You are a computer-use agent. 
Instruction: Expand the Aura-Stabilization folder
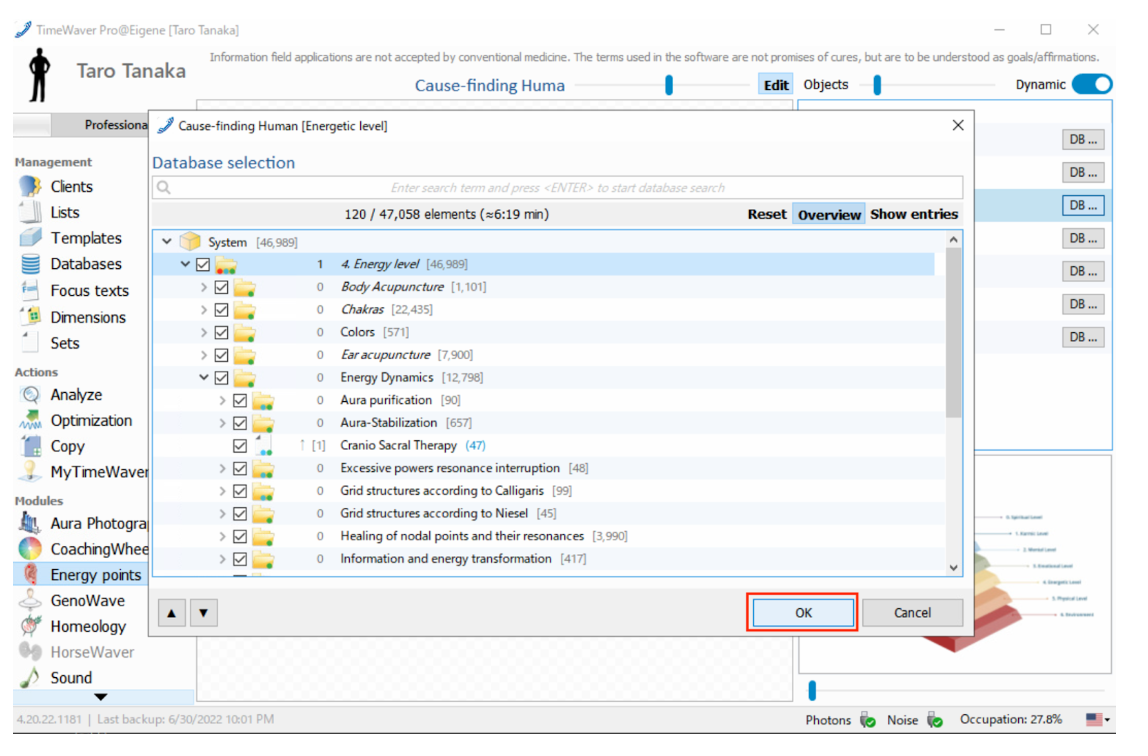click(223, 423)
